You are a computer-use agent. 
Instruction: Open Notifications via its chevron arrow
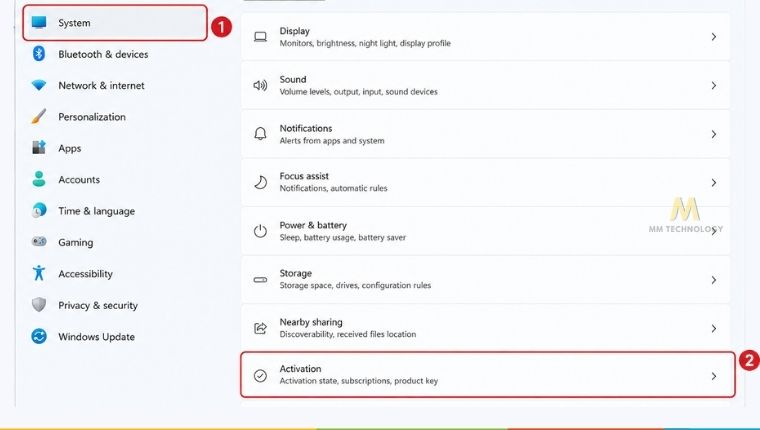[x=713, y=134]
